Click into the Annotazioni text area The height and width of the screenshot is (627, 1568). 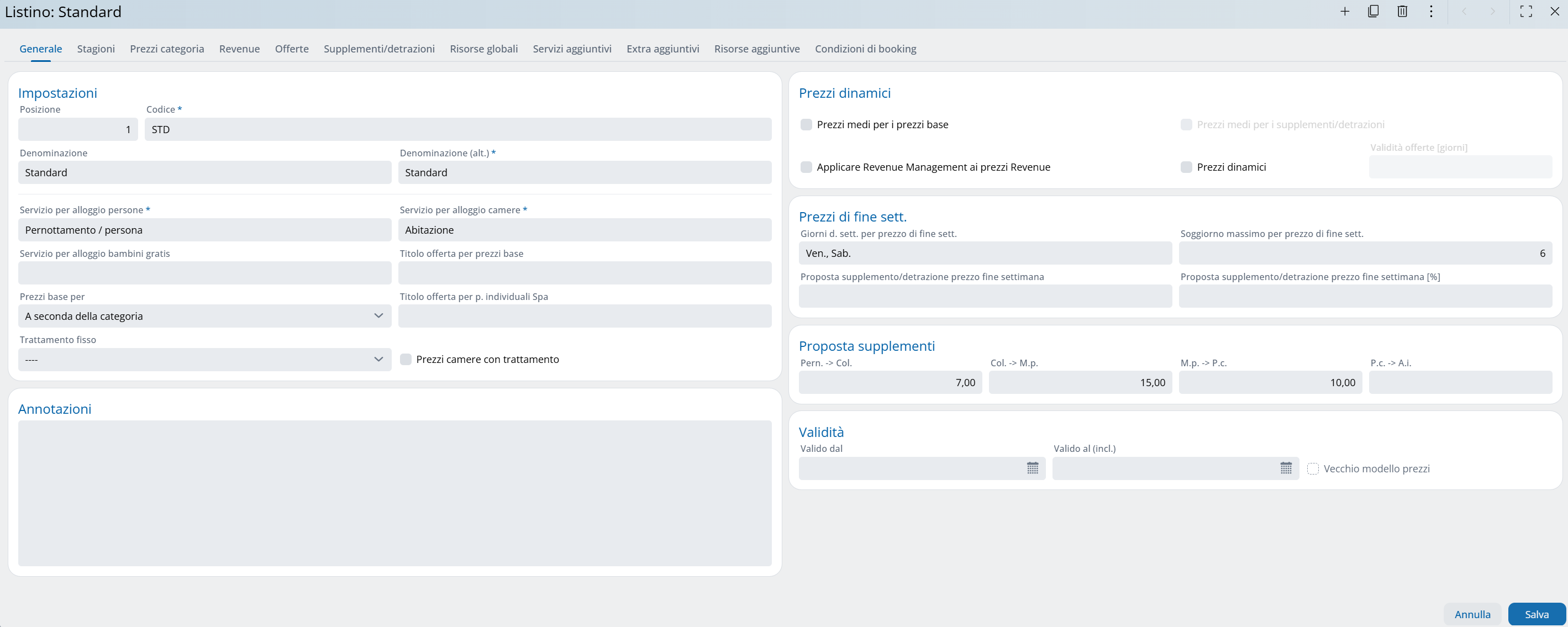pos(394,493)
